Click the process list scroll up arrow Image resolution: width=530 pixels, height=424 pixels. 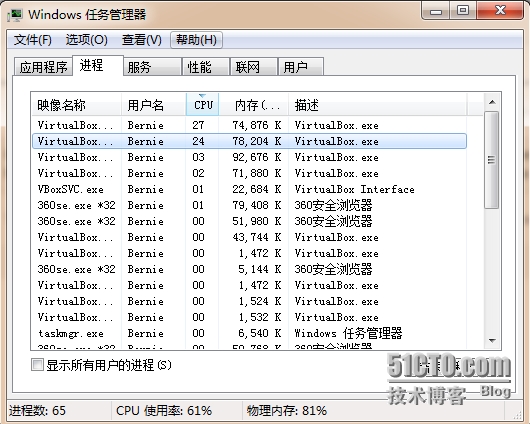pyautogui.click(x=492, y=102)
